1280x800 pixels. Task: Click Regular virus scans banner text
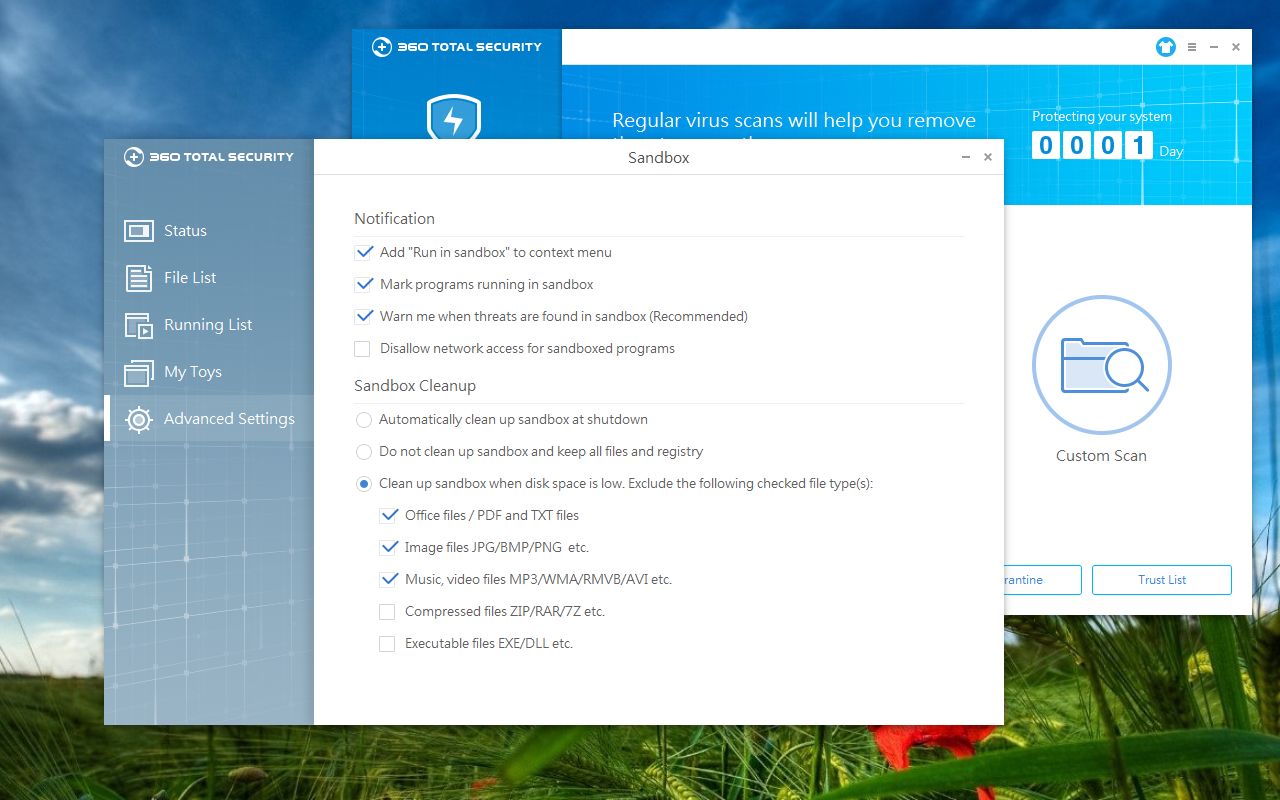point(794,121)
